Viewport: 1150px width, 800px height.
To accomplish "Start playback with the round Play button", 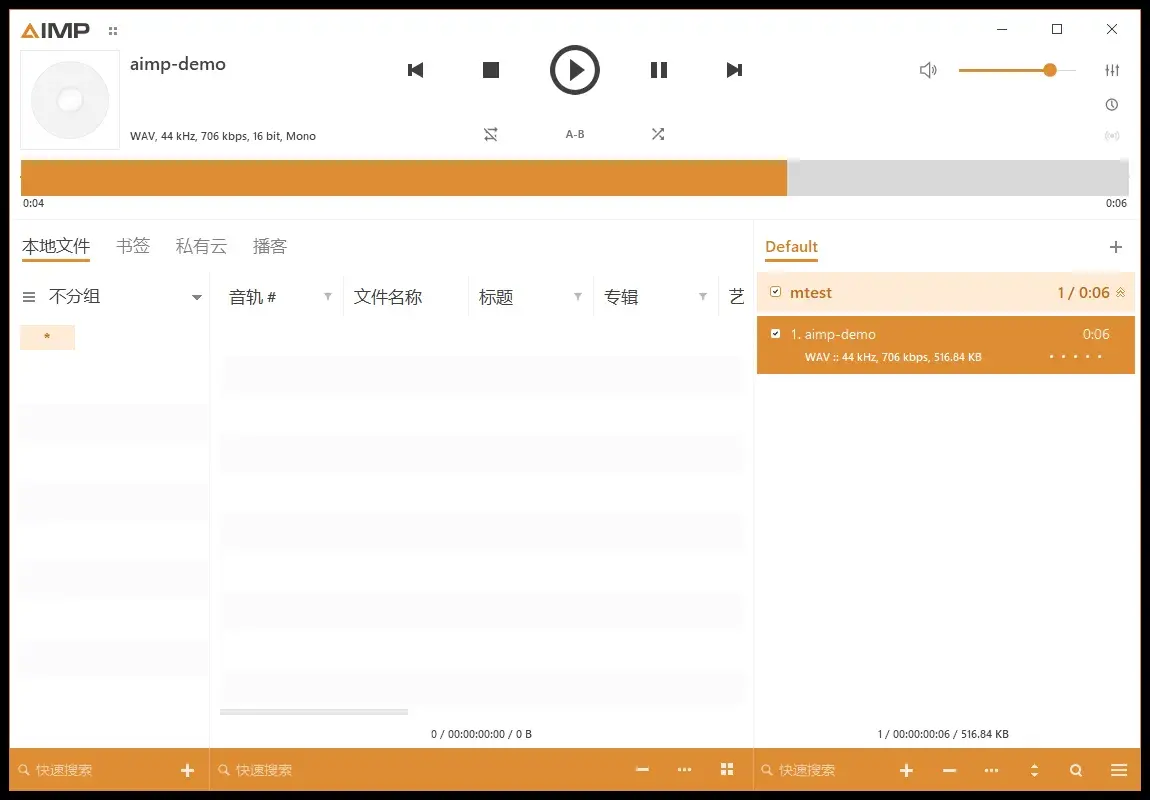I will click(575, 70).
